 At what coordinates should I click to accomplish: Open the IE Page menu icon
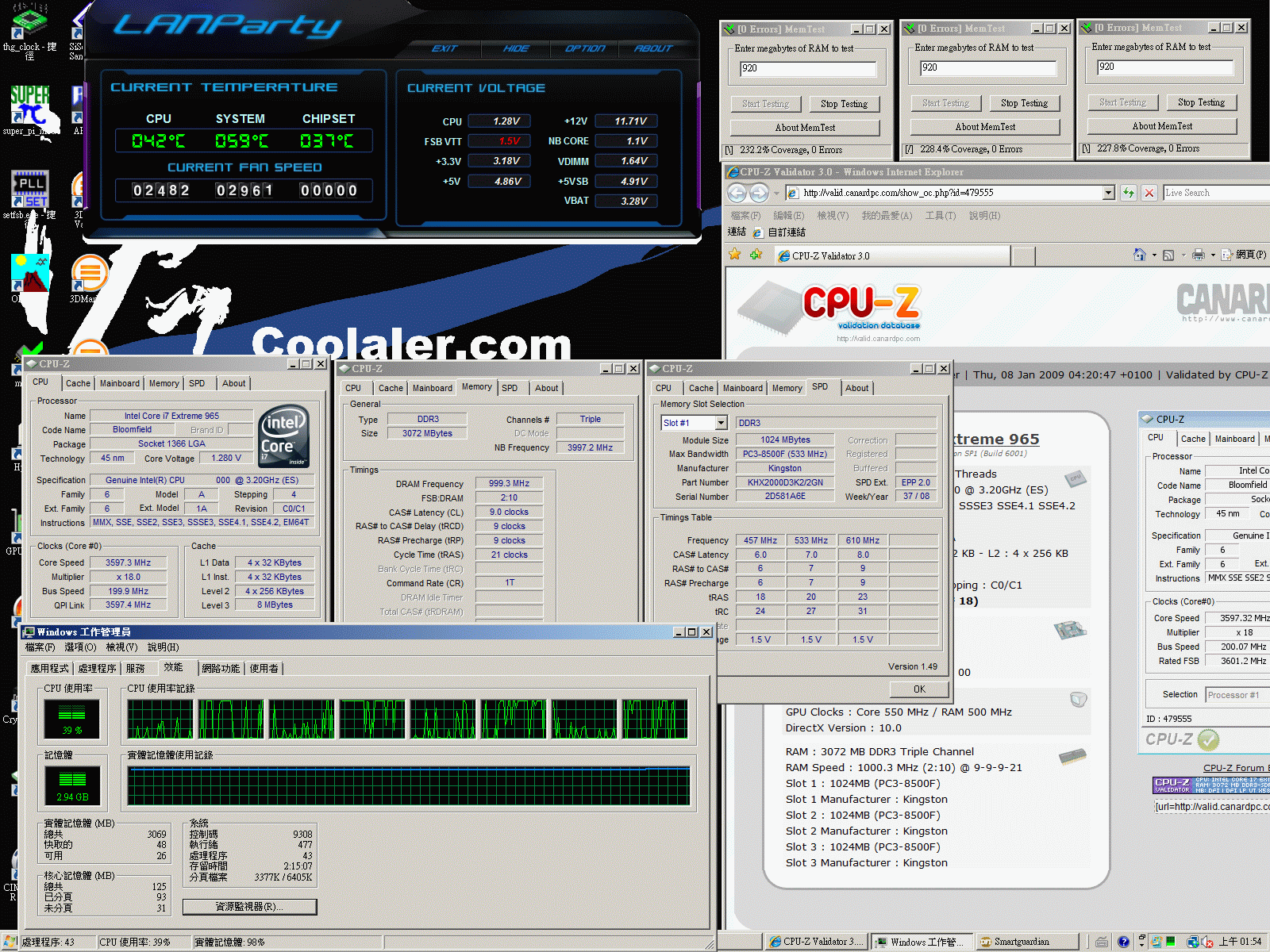(1227, 255)
